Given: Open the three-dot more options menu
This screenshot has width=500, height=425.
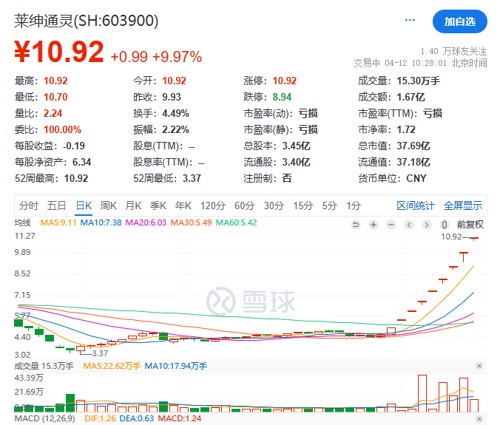Looking at the screenshot, I should tap(410, 20).
